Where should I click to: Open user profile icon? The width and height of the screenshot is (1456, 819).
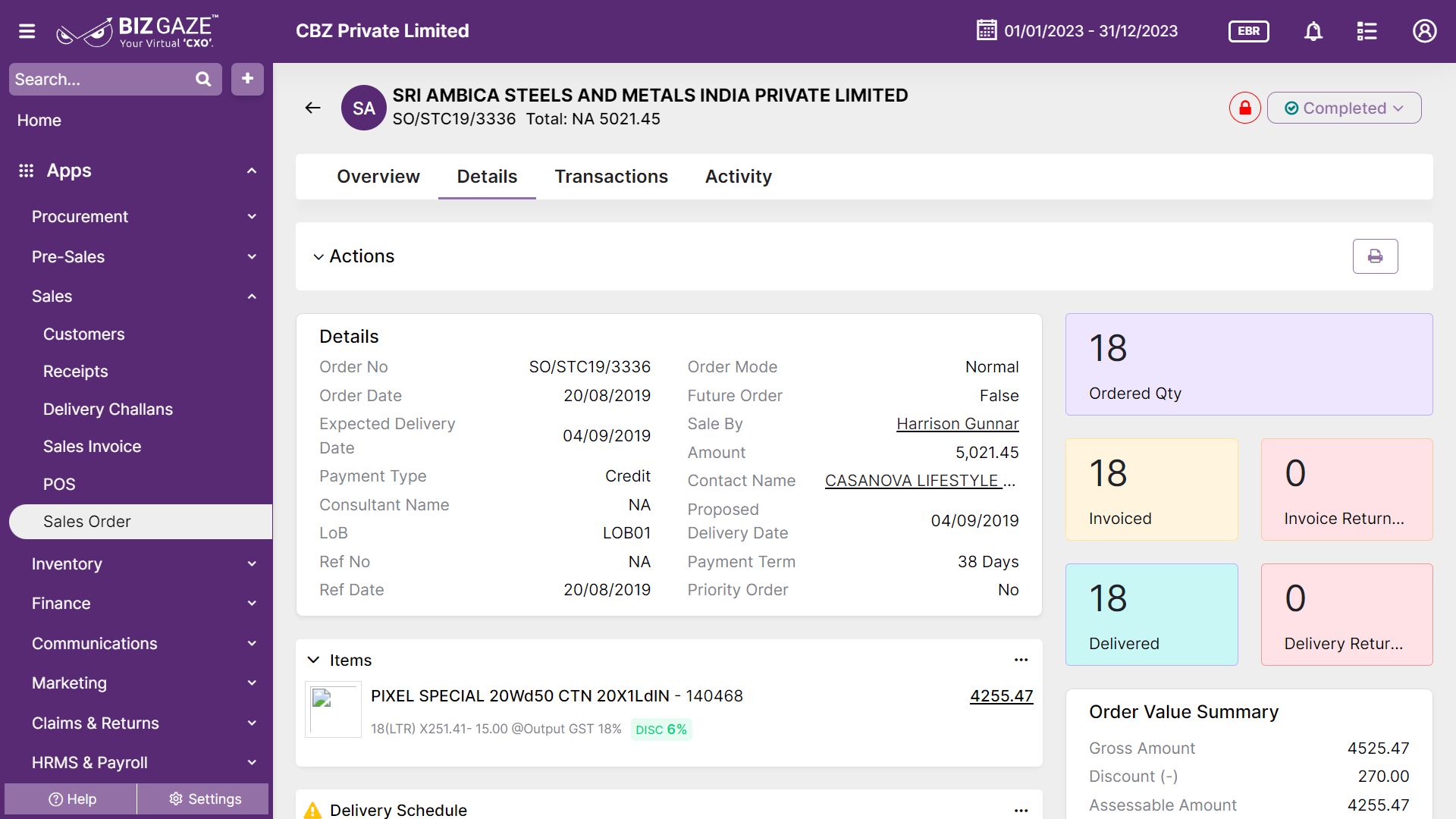click(x=1424, y=31)
